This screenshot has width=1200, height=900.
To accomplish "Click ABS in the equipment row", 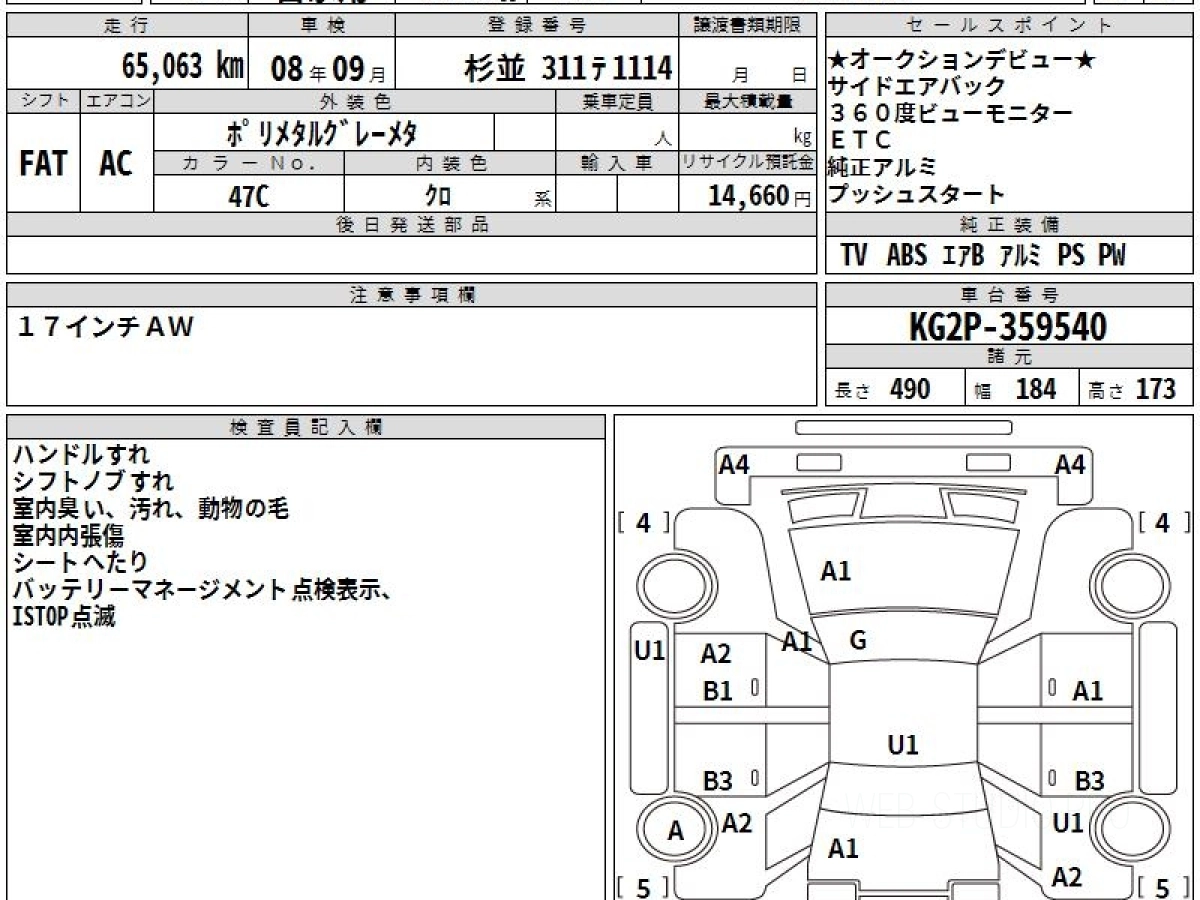I will (907, 256).
